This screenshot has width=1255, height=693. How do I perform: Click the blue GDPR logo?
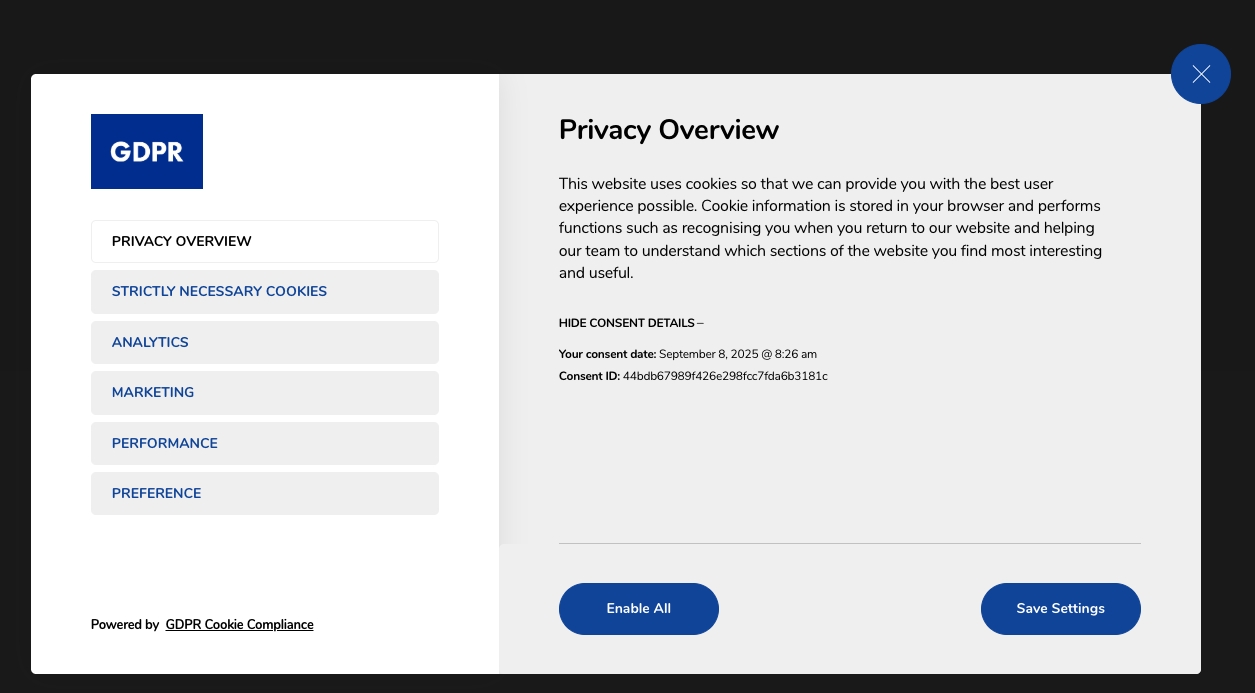[147, 151]
